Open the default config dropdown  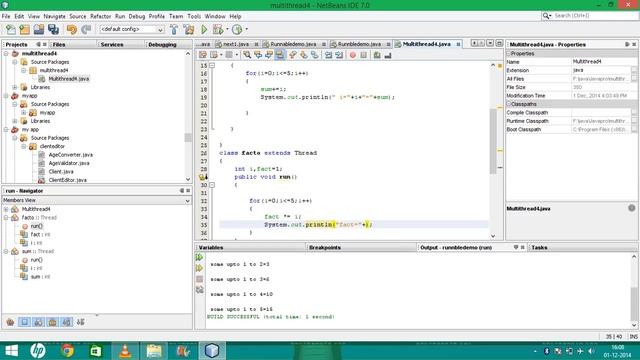tap(131, 29)
